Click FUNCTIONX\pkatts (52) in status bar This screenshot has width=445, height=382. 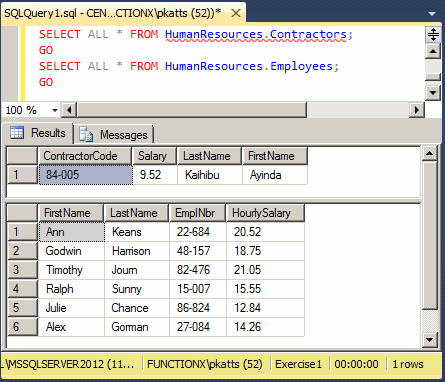205,364
